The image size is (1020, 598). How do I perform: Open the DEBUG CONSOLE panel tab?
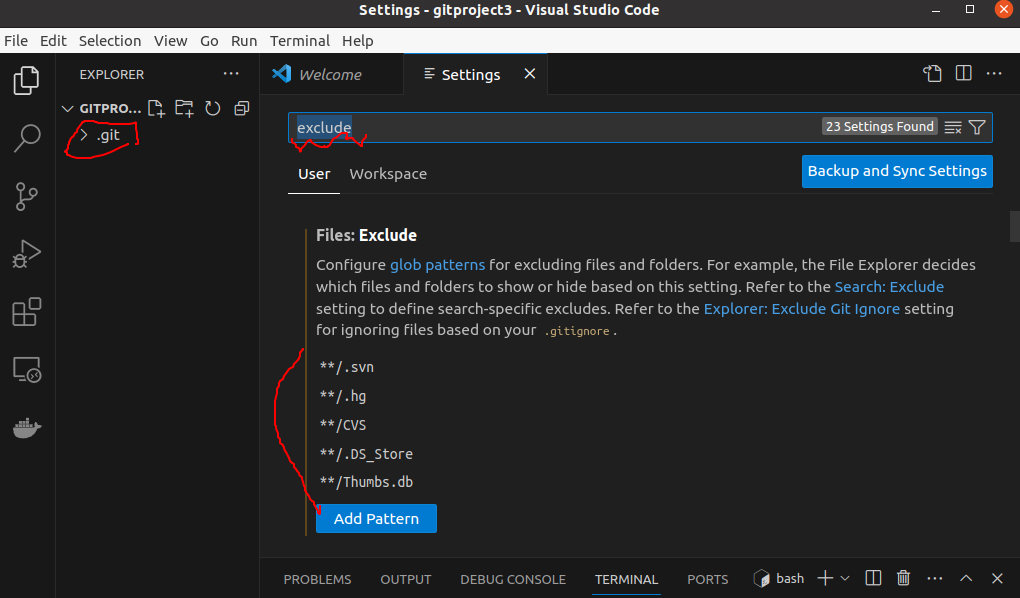(513, 579)
